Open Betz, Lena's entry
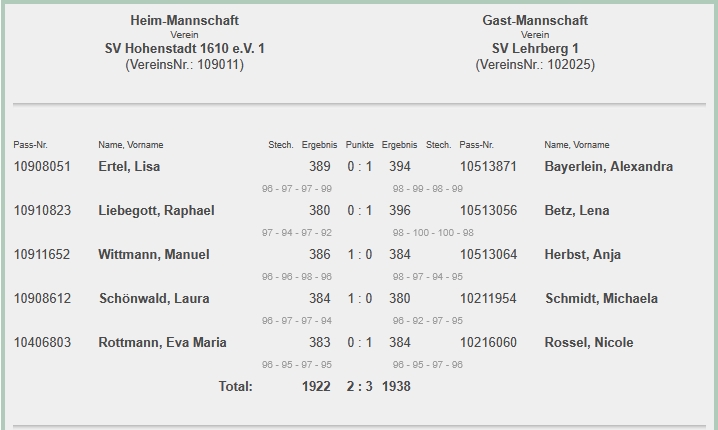The width and height of the screenshot is (718, 430). click(x=576, y=210)
